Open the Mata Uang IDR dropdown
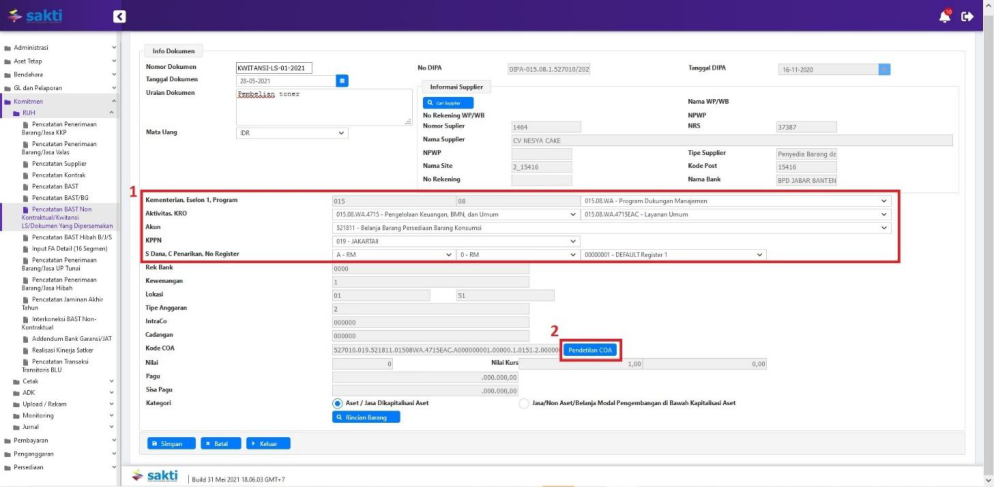994x487 pixels. (x=291, y=132)
